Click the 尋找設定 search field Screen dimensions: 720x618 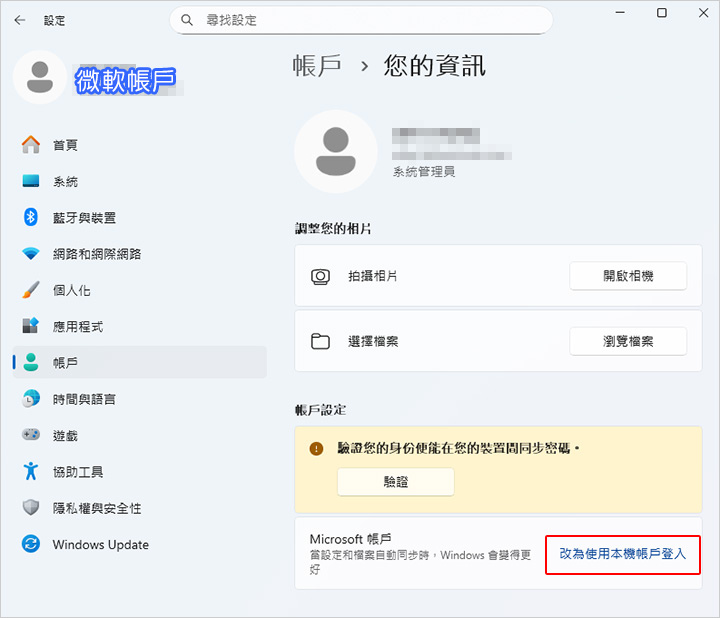[x=361, y=20]
